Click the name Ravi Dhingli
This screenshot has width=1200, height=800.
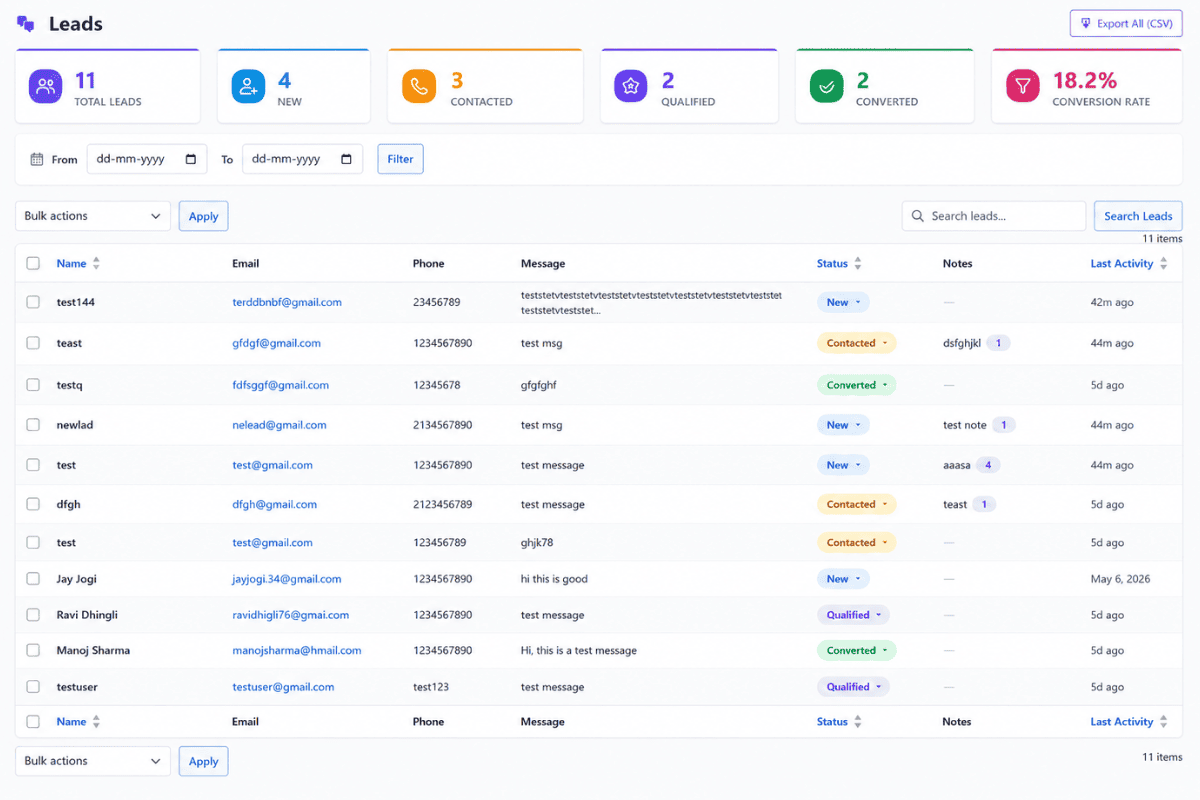[87, 615]
